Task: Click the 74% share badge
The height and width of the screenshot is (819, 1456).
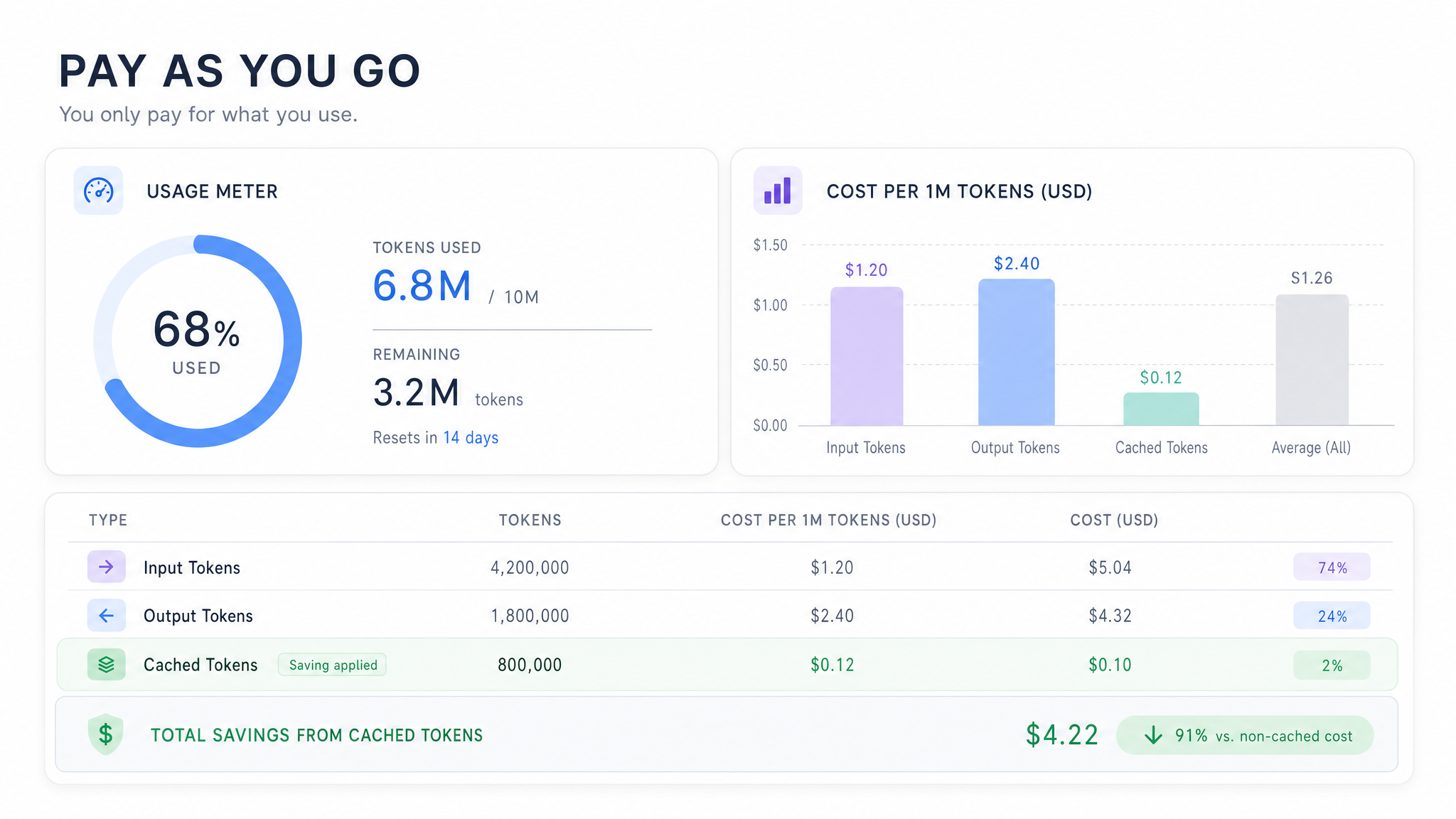Action: 1332,567
